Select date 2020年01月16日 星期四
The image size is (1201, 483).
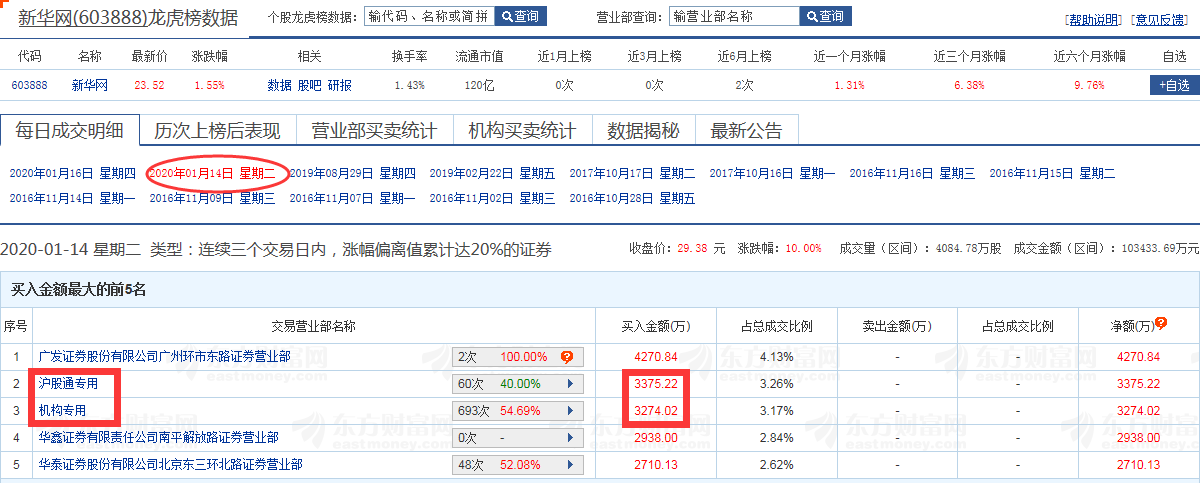coord(72,173)
